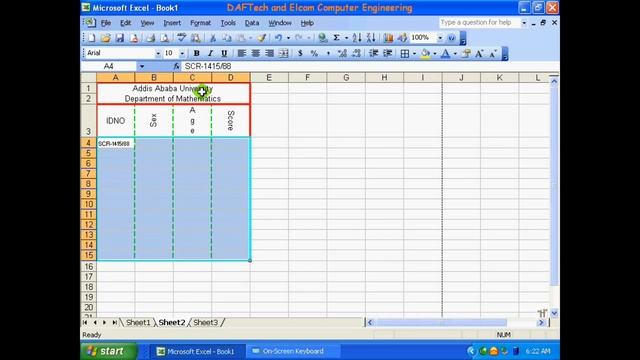Apply Currency style dollar format
Viewport: 640px width, 360px height.
[300, 53]
